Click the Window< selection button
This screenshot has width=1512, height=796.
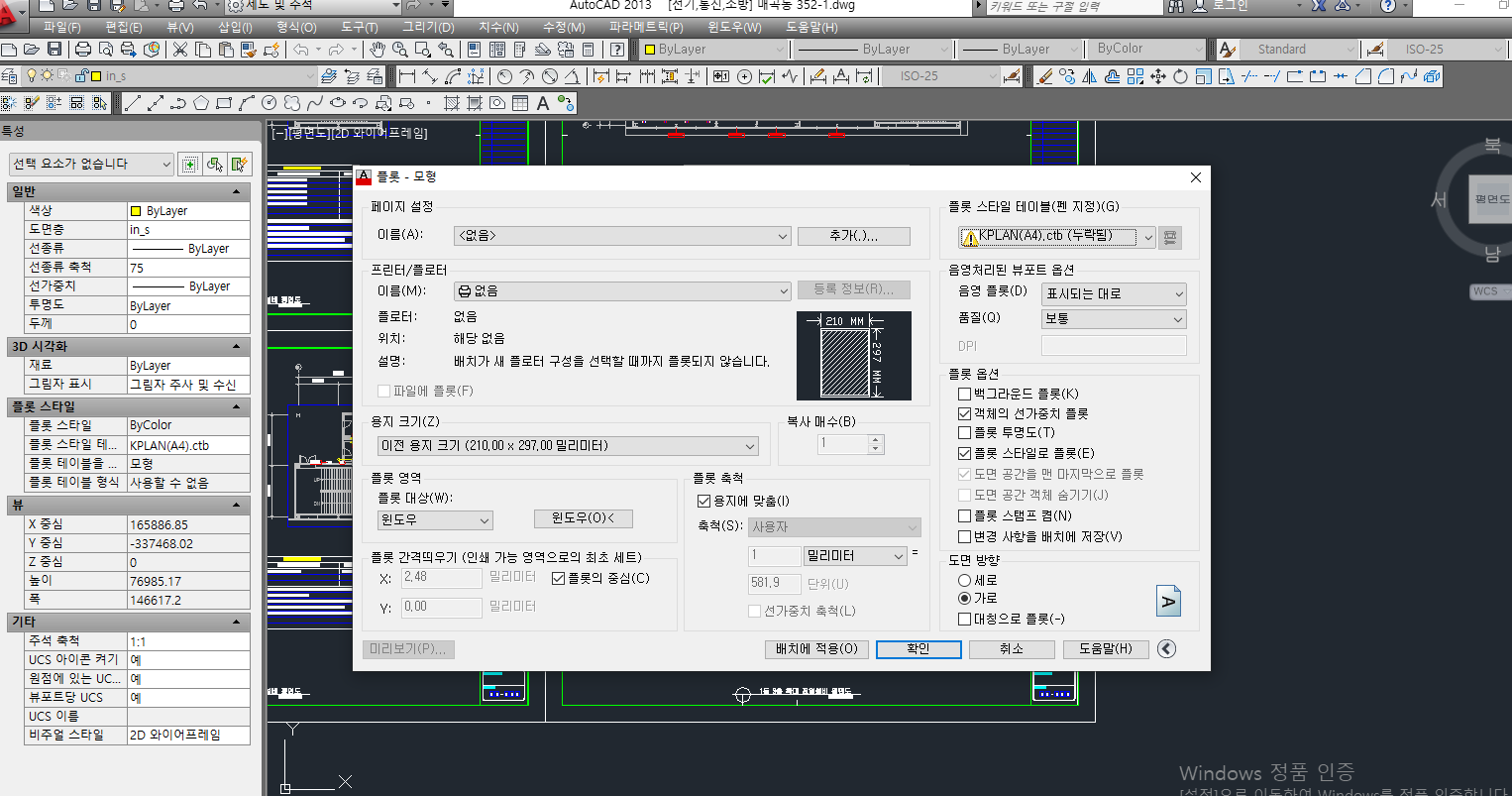pos(583,518)
